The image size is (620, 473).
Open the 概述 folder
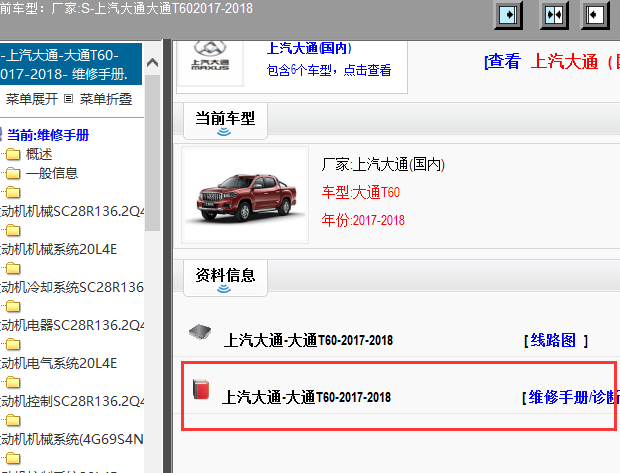(x=39, y=154)
